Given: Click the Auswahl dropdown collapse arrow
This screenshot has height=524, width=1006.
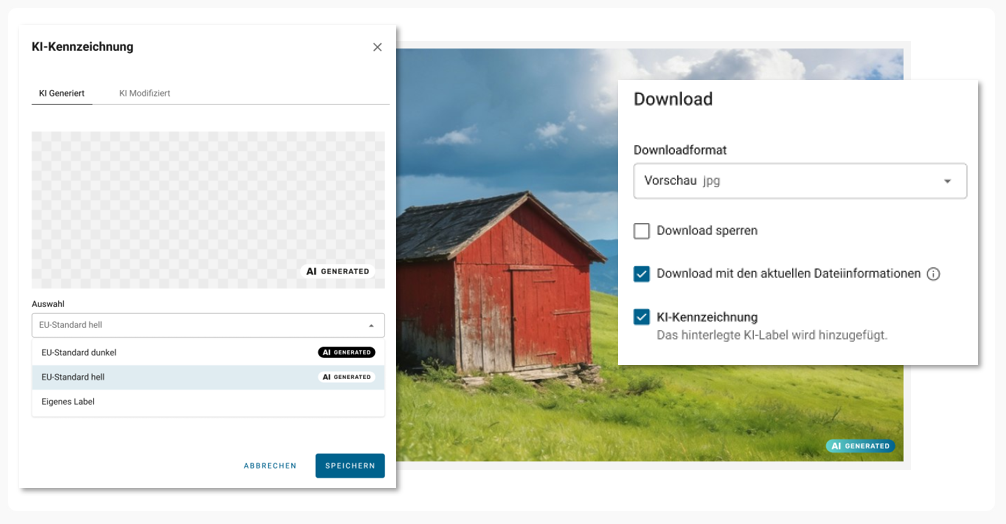Looking at the screenshot, I should click(371, 326).
